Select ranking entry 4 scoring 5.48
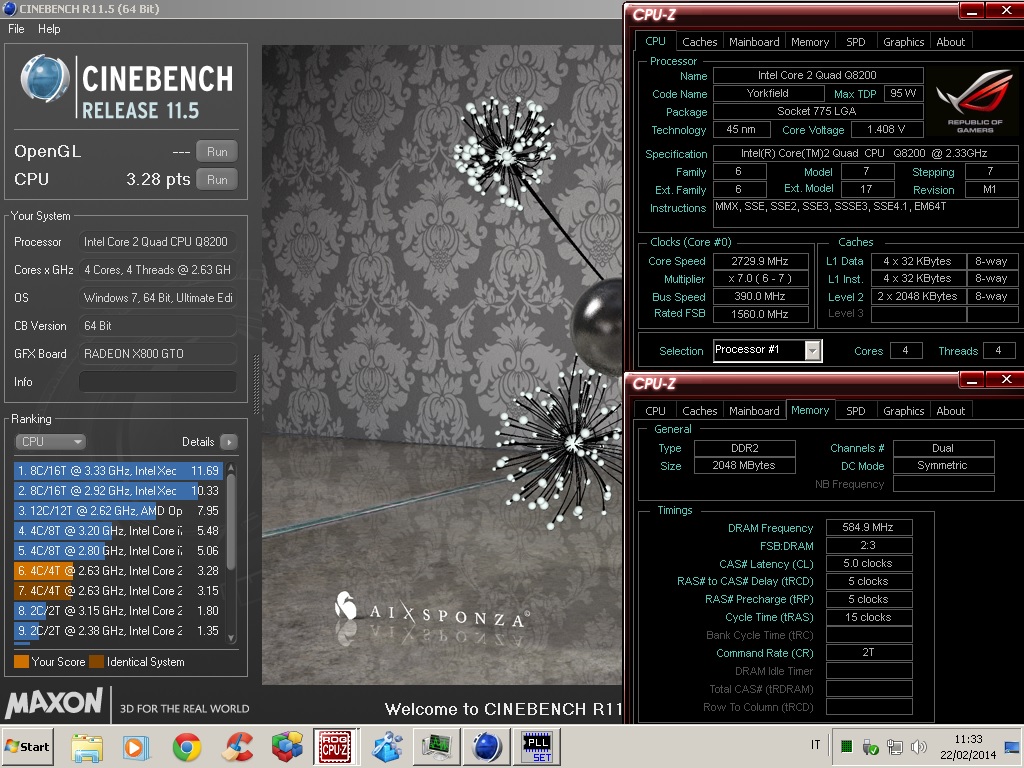Image resolution: width=1024 pixels, height=768 pixels. coord(118,531)
